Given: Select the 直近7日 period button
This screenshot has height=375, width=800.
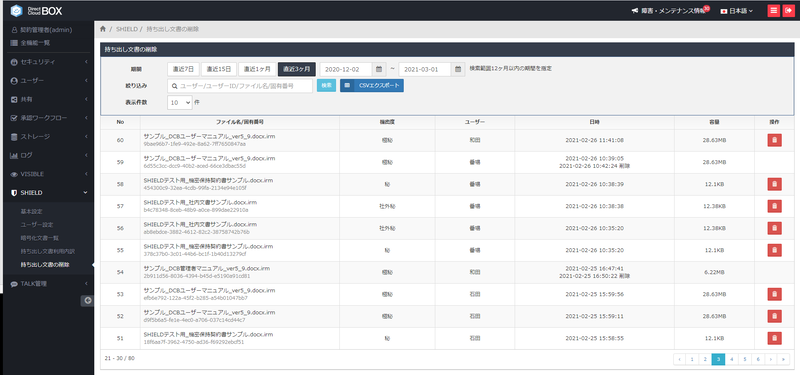Looking at the screenshot, I should (x=183, y=69).
